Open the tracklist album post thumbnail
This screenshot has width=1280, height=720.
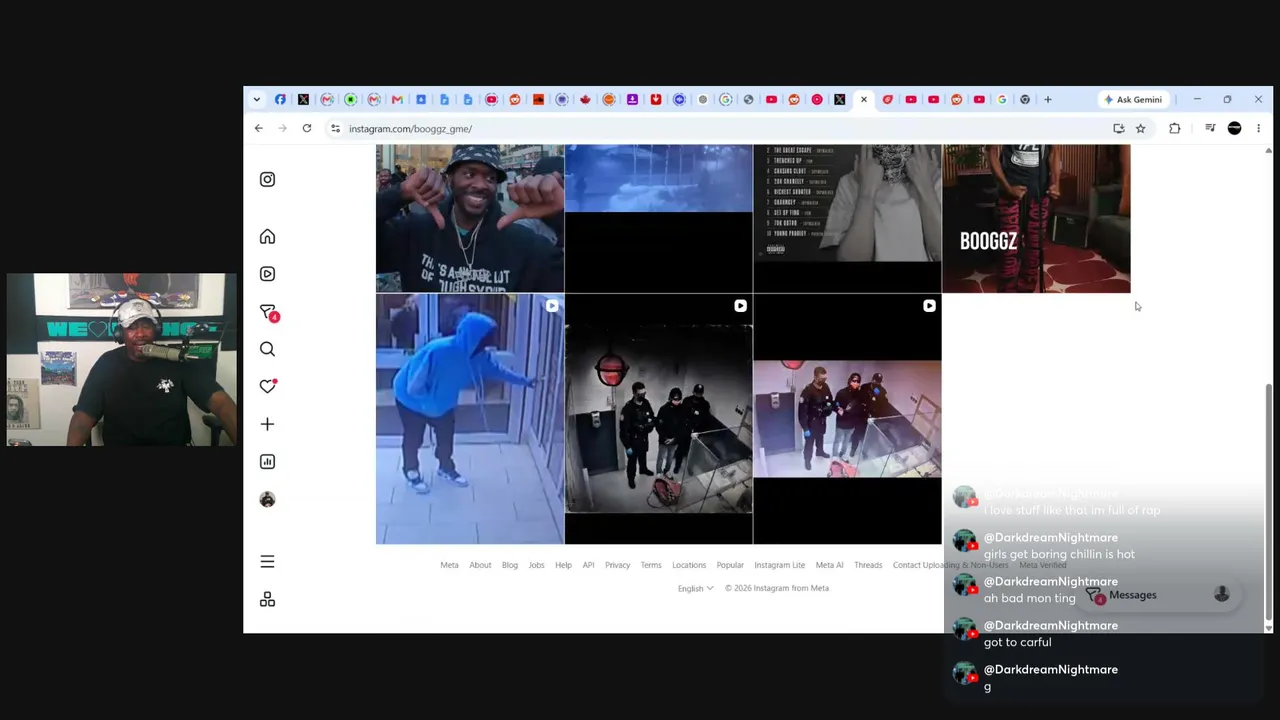(847, 218)
